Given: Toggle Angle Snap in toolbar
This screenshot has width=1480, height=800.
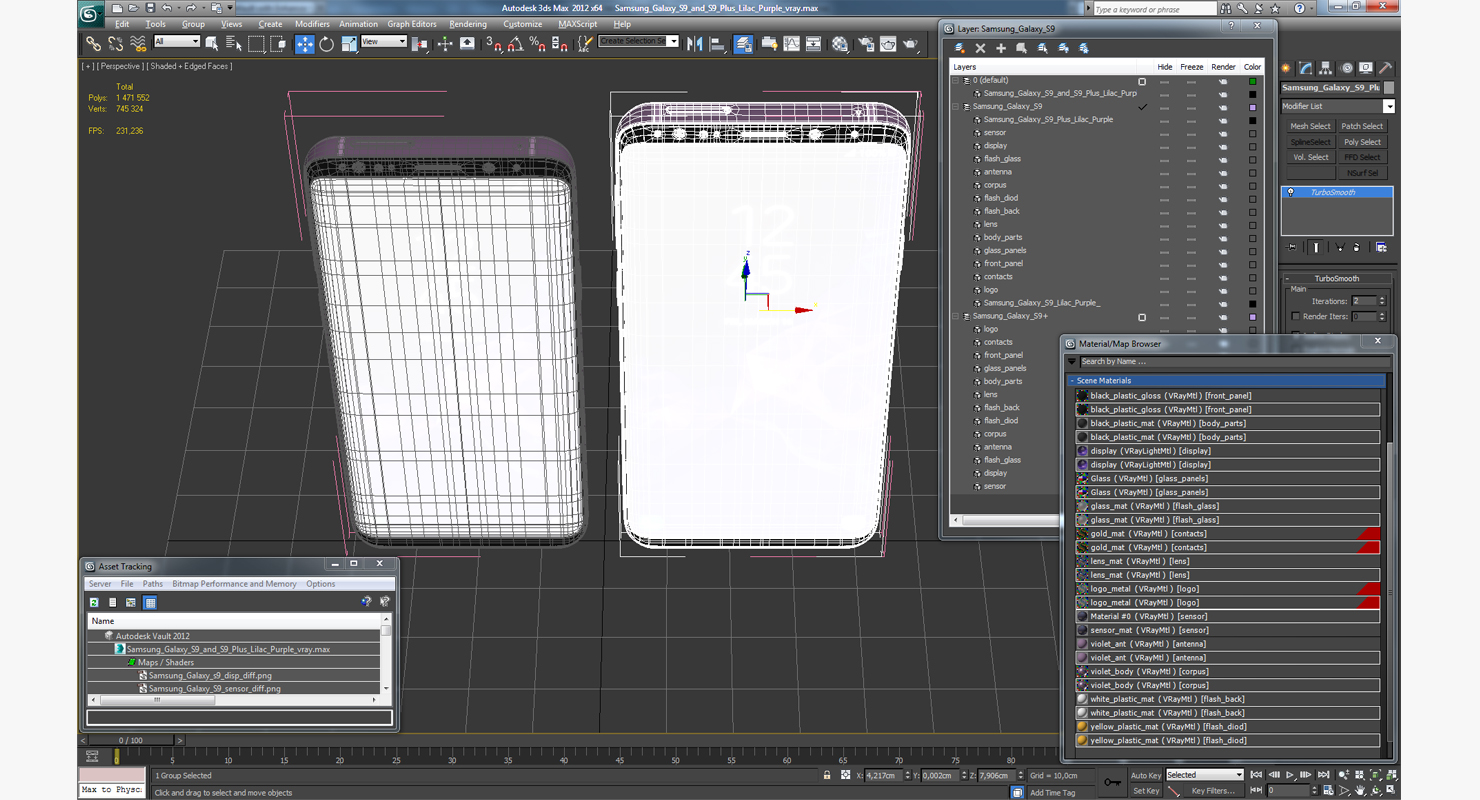Looking at the screenshot, I should [x=515, y=43].
